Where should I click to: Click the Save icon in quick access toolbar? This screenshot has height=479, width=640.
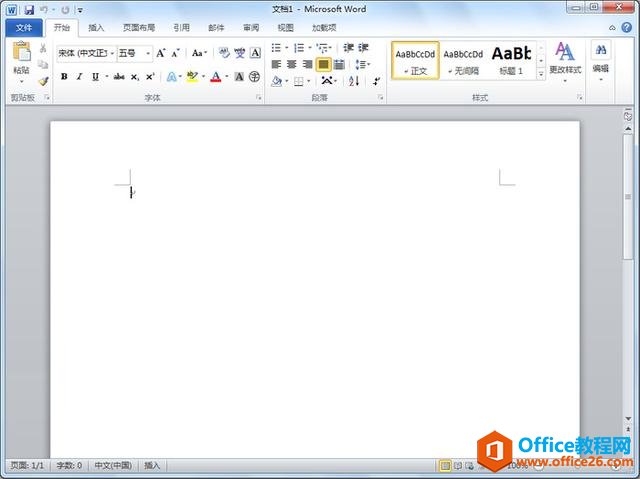pyautogui.click(x=29, y=10)
